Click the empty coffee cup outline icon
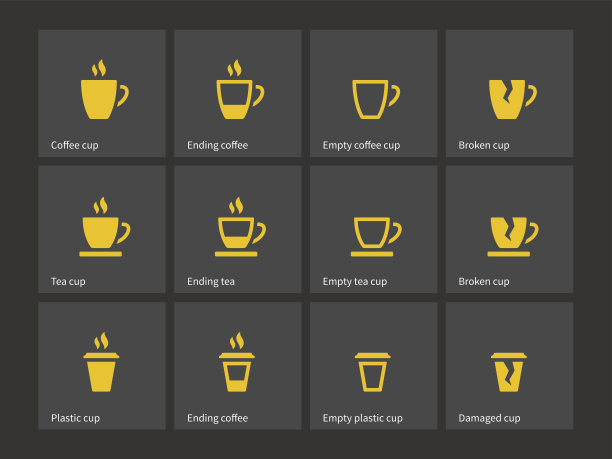The width and height of the screenshot is (612, 459). pyautogui.click(x=376, y=99)
